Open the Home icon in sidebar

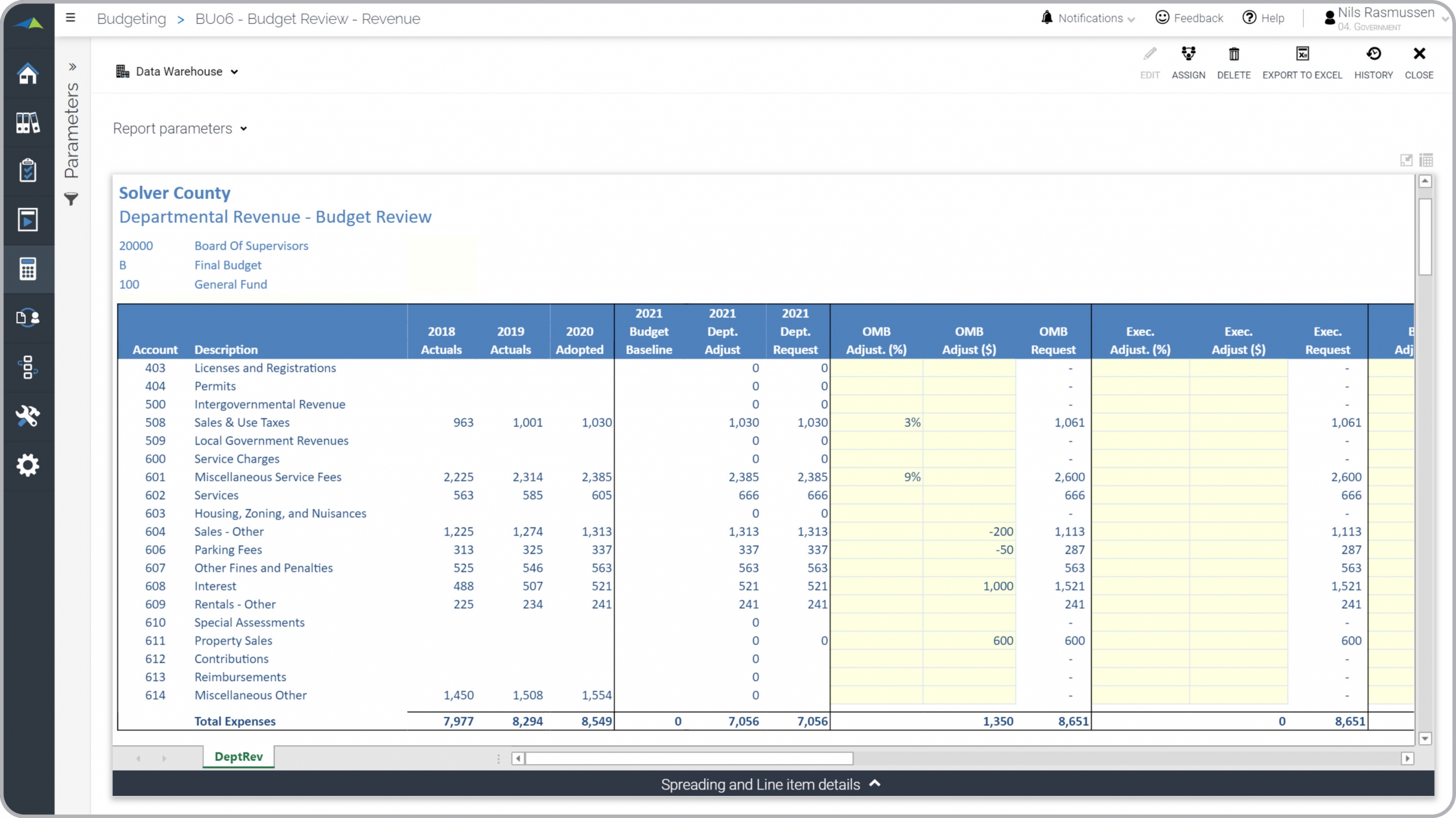point(27,73)
